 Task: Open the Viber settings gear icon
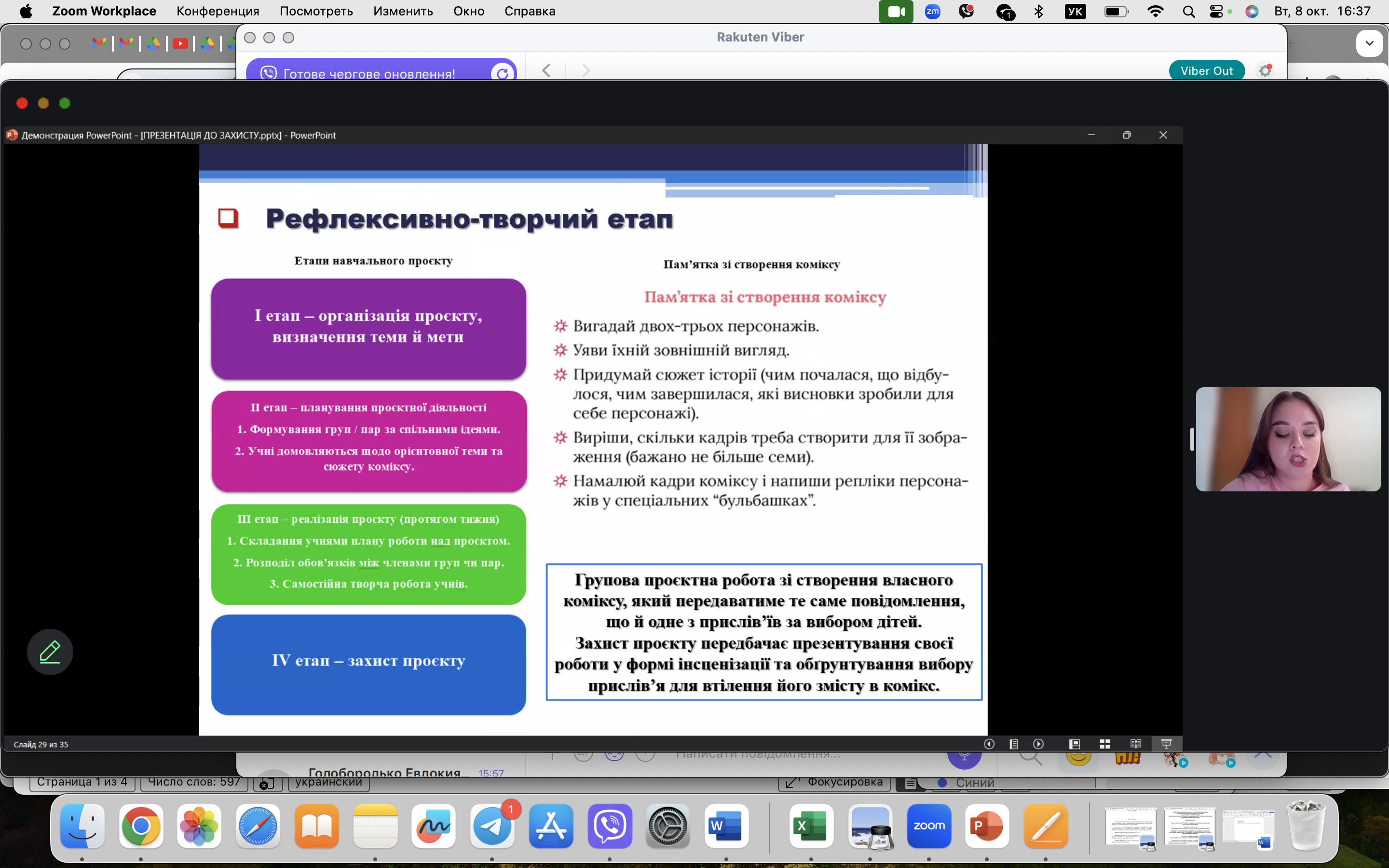coord(1265,70)
